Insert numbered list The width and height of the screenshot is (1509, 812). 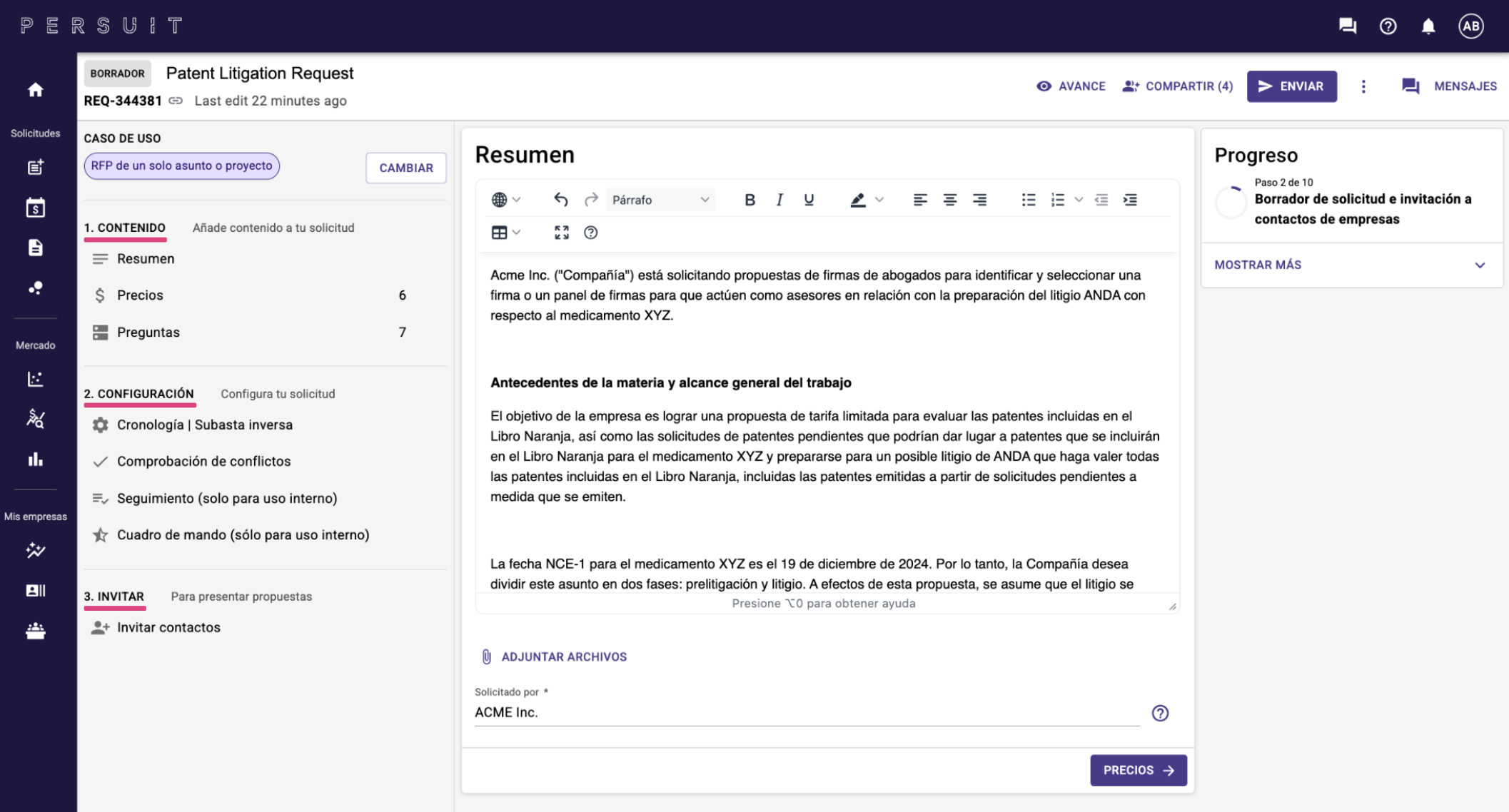[1057, 200]
